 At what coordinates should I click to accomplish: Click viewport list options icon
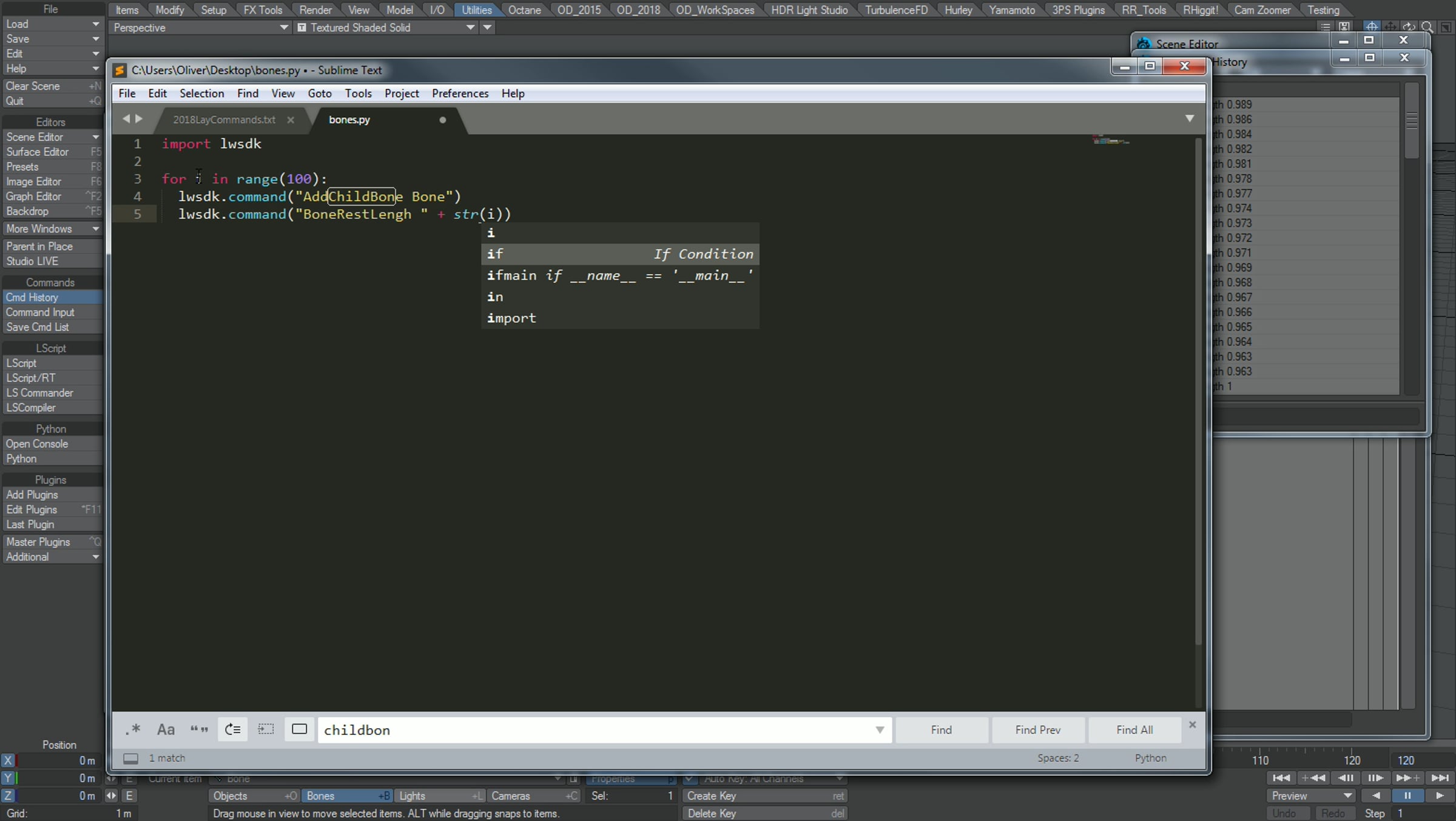pos(1326,27)
